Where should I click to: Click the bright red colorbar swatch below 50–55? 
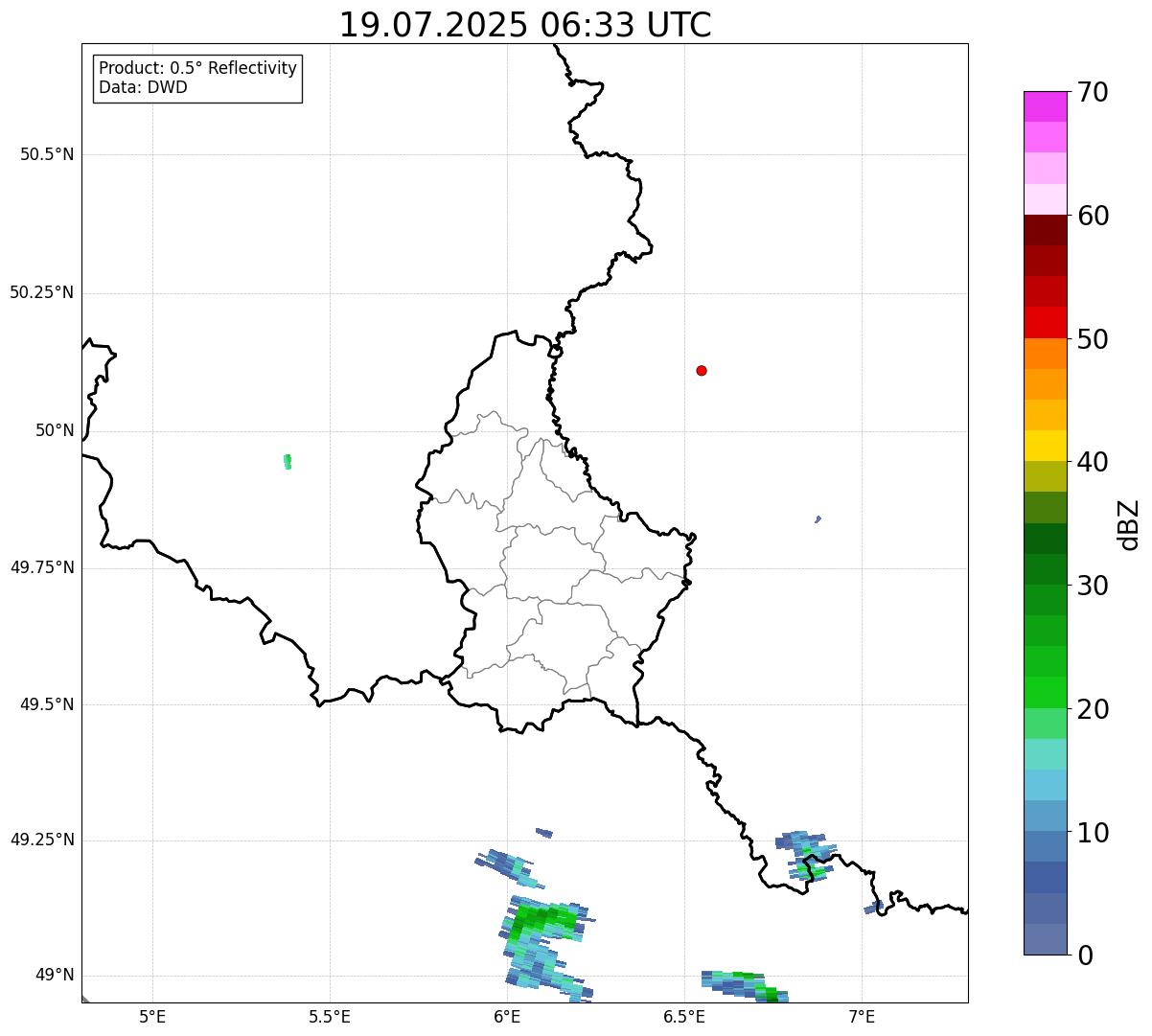point(1045,322)
